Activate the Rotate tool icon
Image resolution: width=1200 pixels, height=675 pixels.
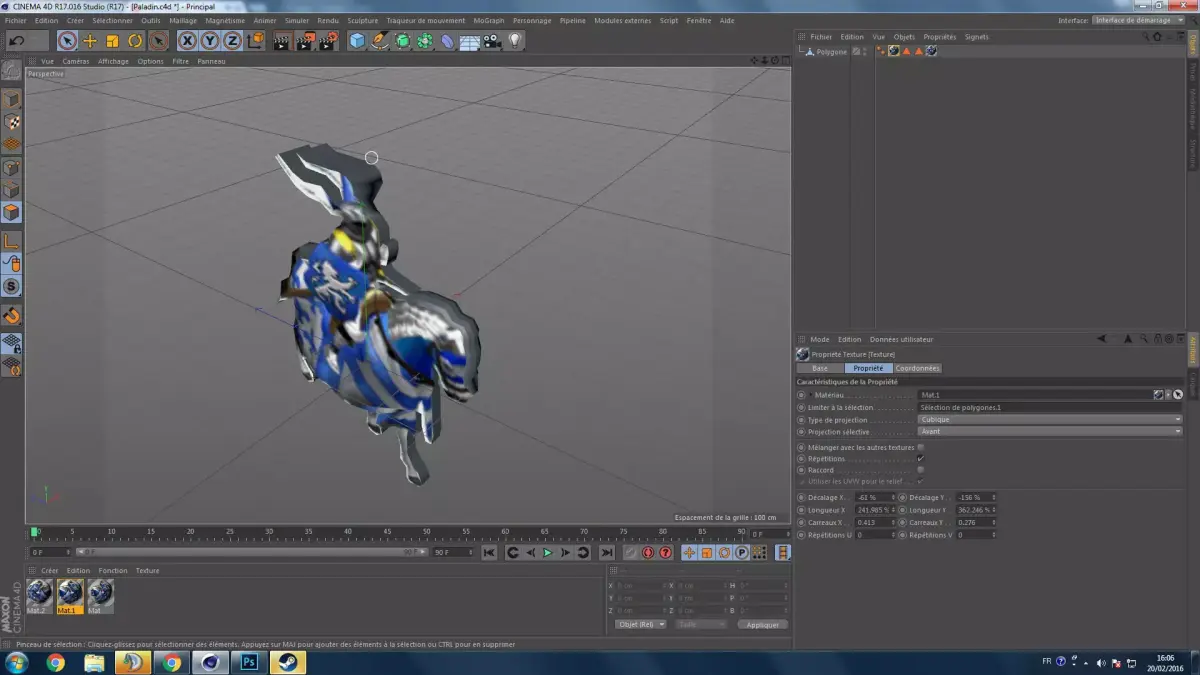[135, 41]
